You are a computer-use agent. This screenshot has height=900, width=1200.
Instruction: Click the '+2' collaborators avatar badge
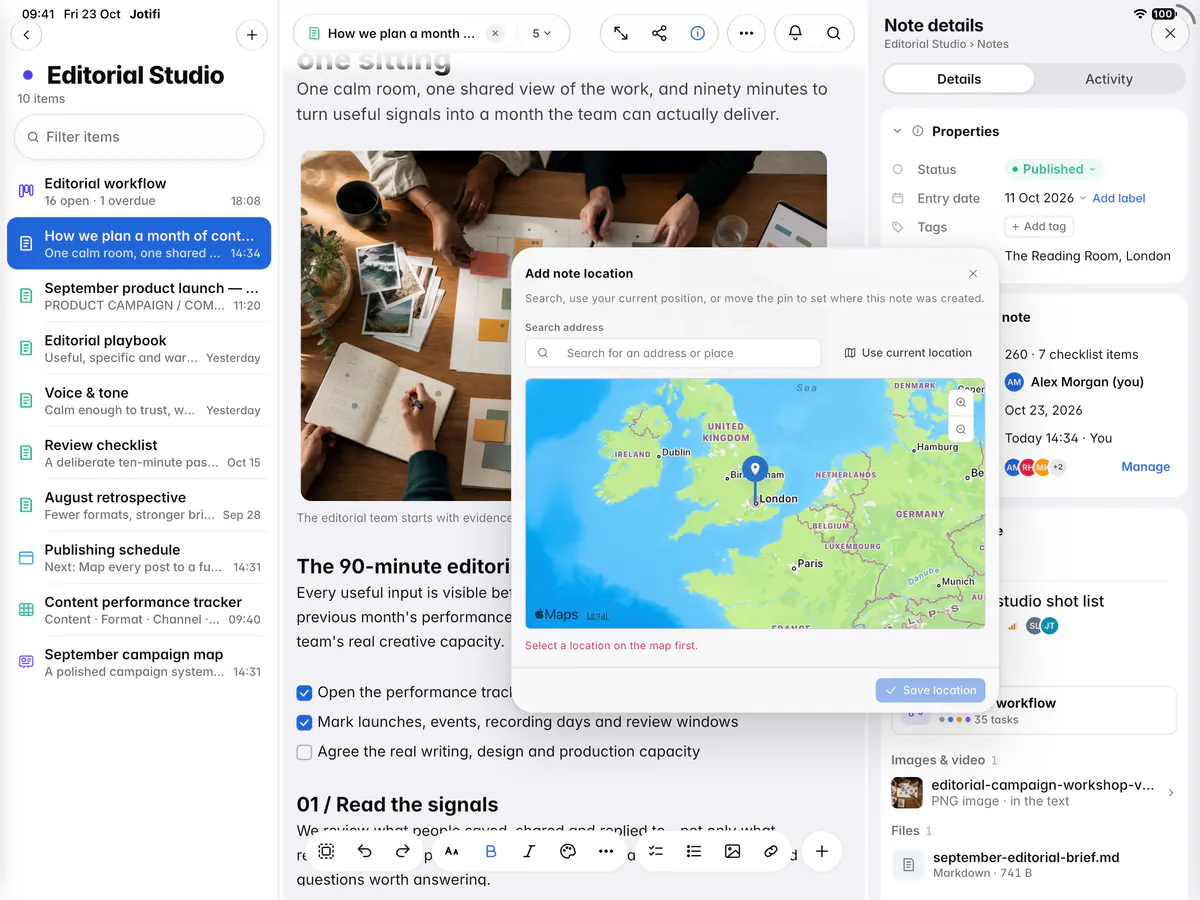[x=1058, y=467]
